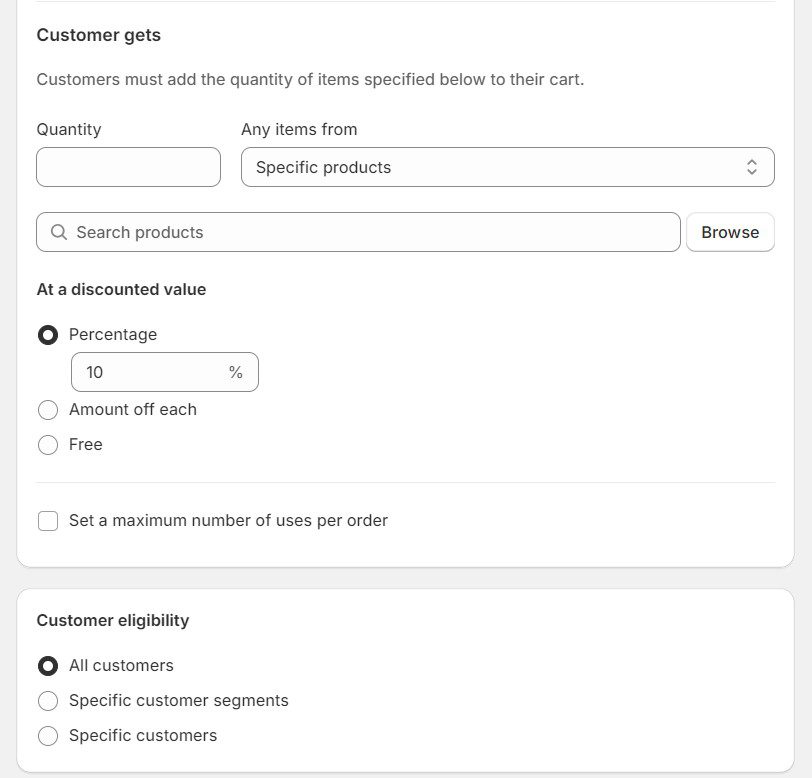The image size is (812, 778).
Task: Focus the Quantity input field
Action: click(x=128, y=167)
